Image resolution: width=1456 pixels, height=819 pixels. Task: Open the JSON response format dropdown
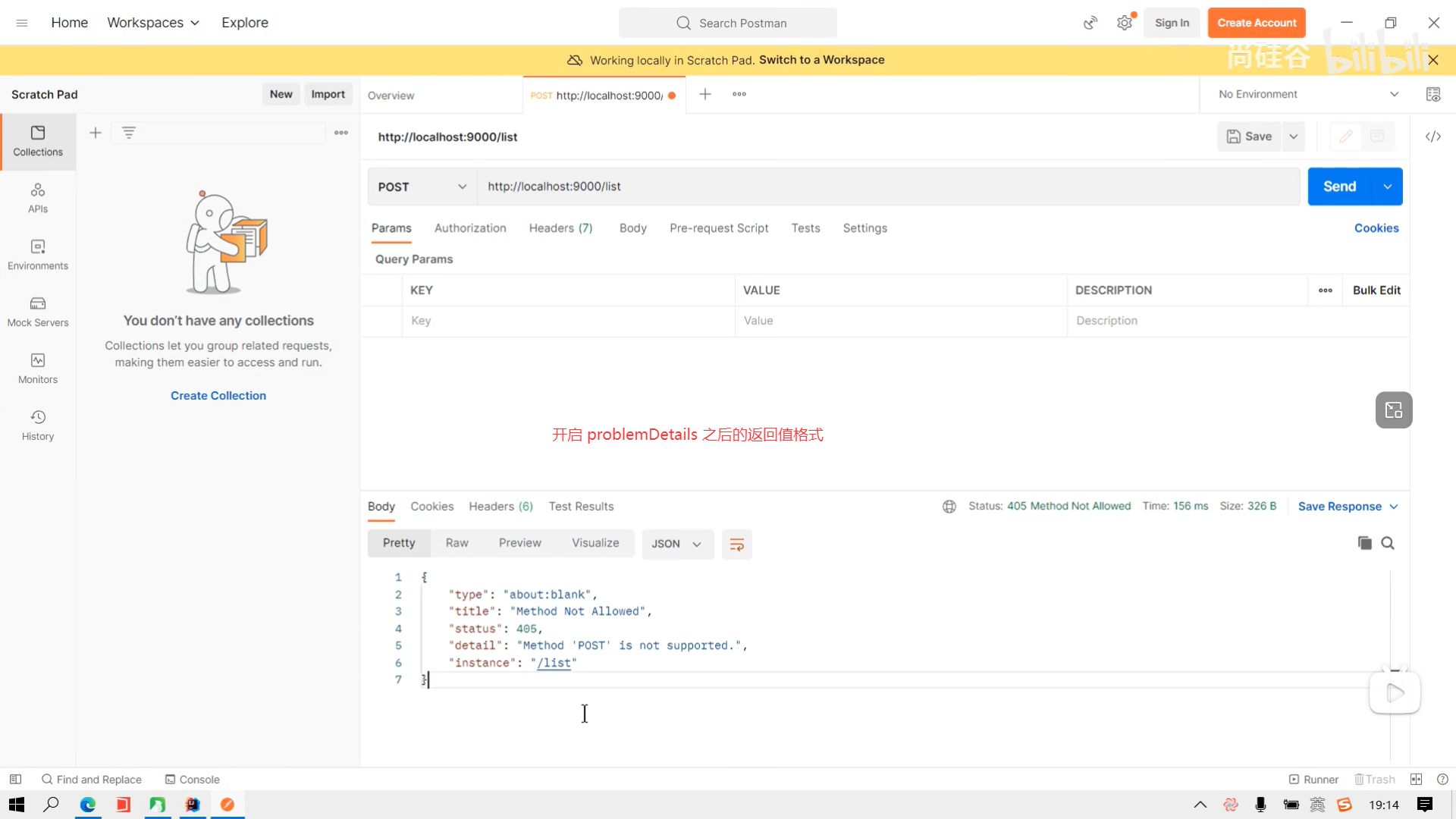click(x=676, y=544)
